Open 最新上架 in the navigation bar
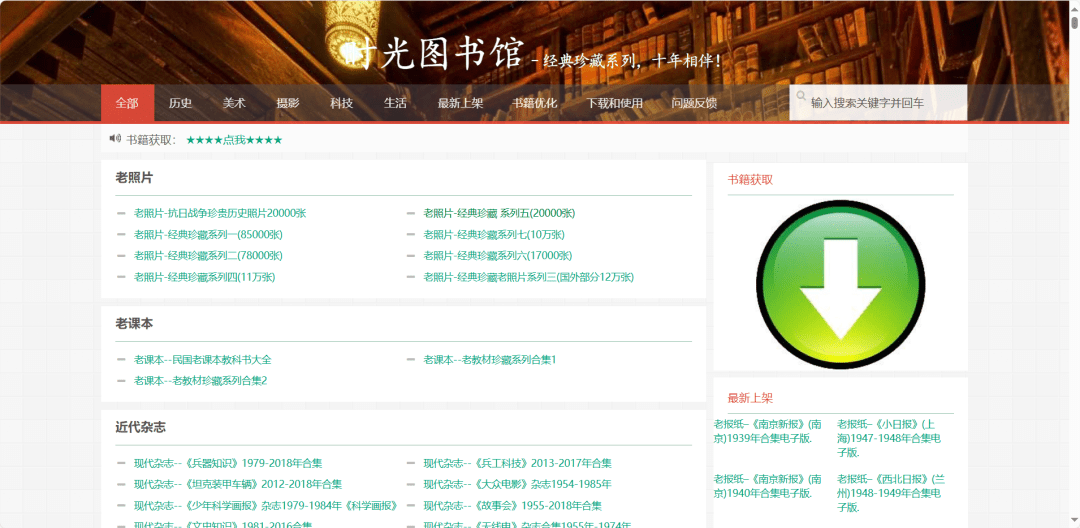The image size is (1080, 528). (460, 103)
